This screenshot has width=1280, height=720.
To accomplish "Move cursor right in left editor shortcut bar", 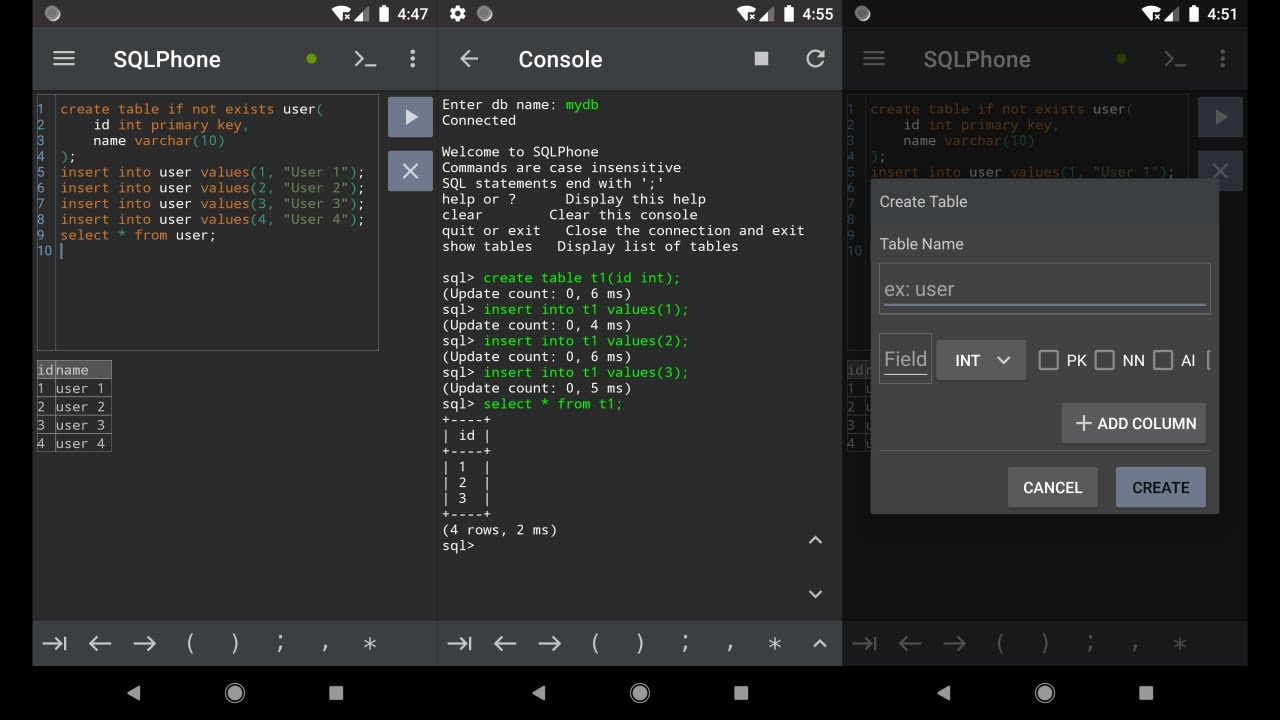I will tap(145, 644).
